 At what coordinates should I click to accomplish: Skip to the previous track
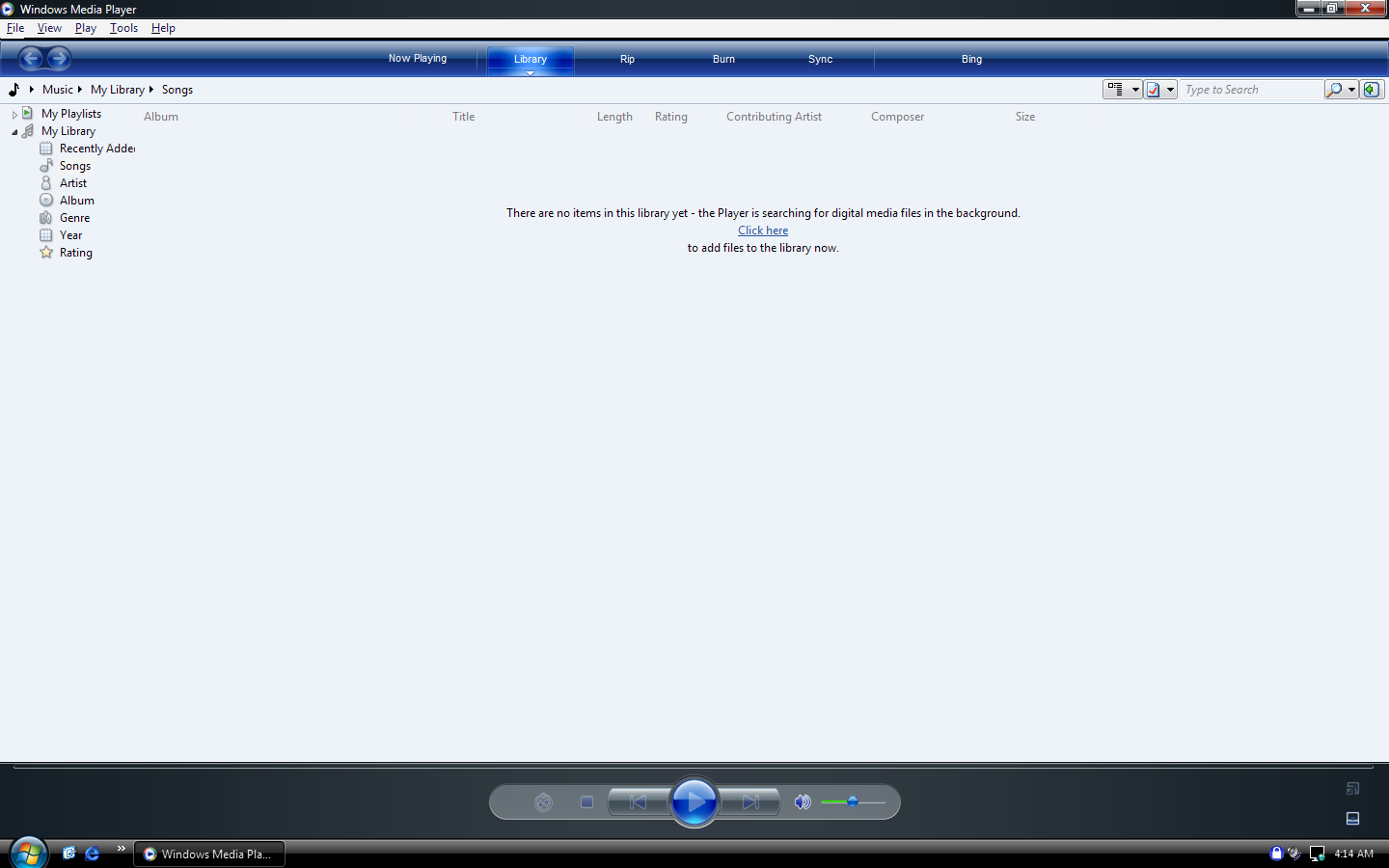point(638,802)
